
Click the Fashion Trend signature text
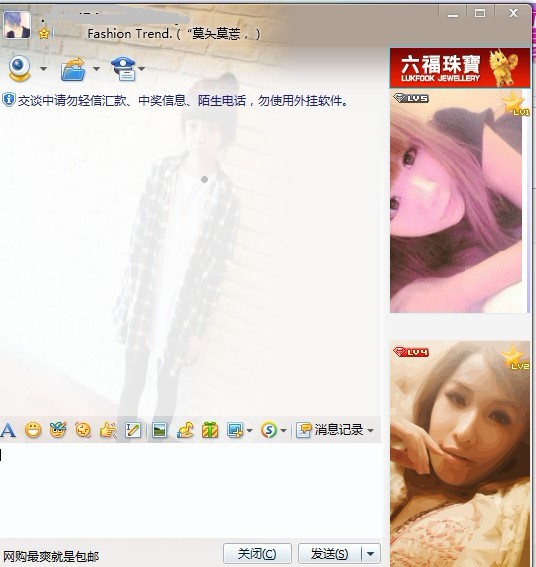click(130, 34)
